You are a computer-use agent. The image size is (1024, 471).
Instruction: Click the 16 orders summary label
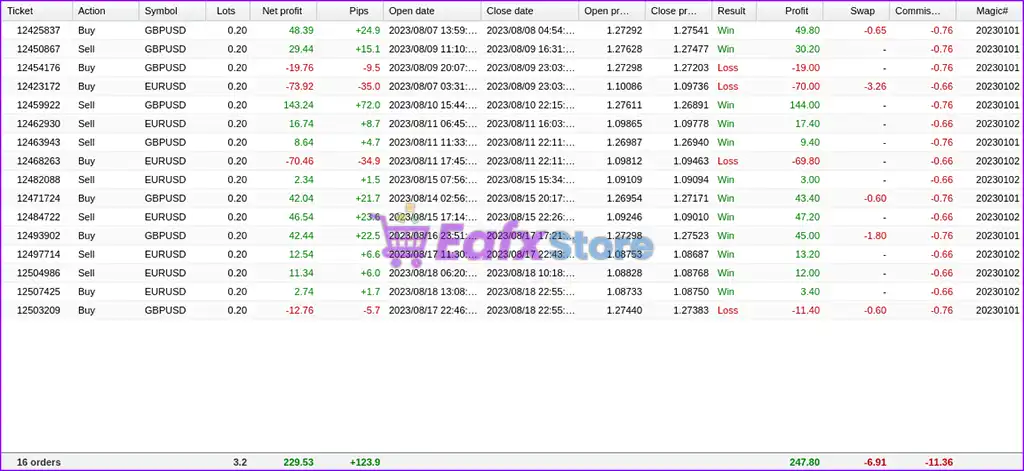[39, 462]
